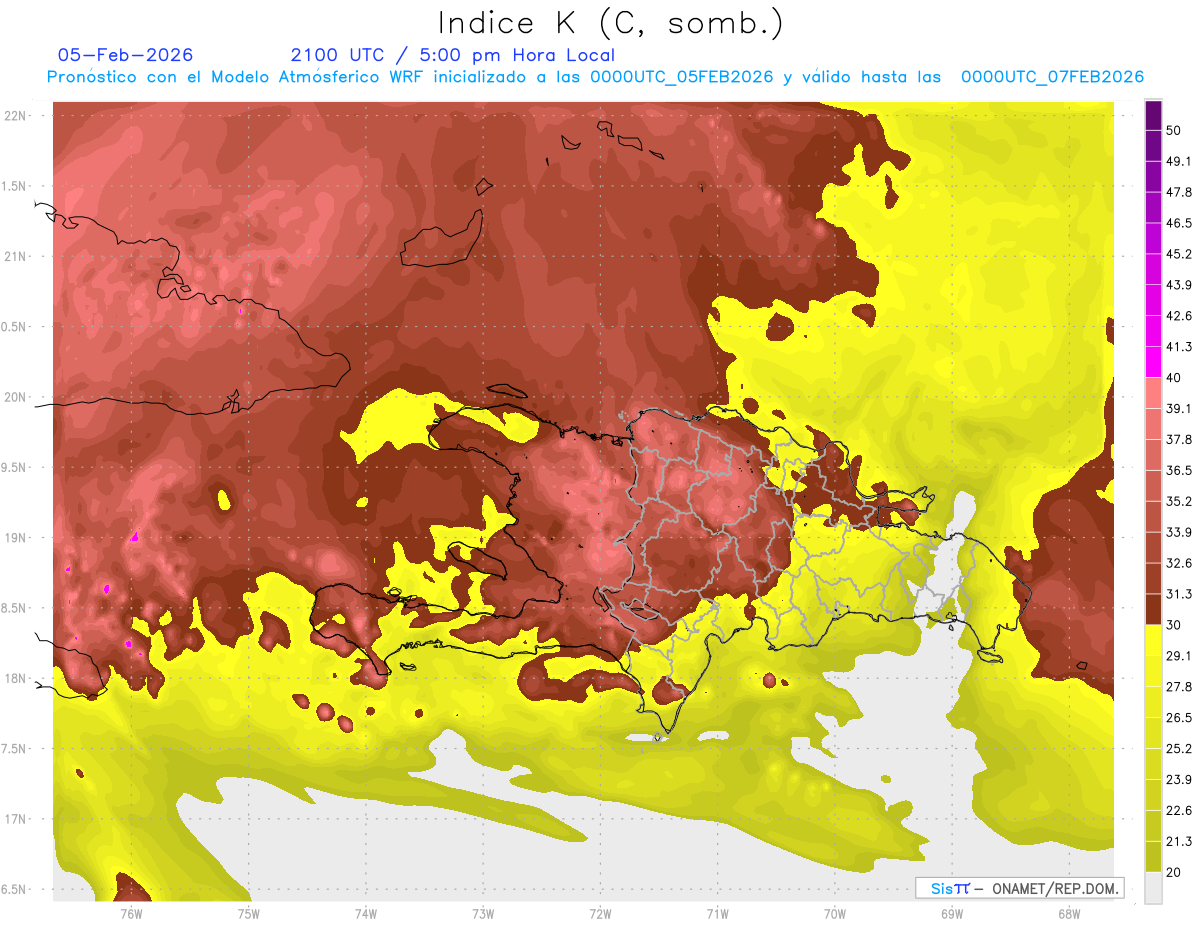Click the "41.3" color scale value
This screenshot has width=1200, height=927.
1178,347
